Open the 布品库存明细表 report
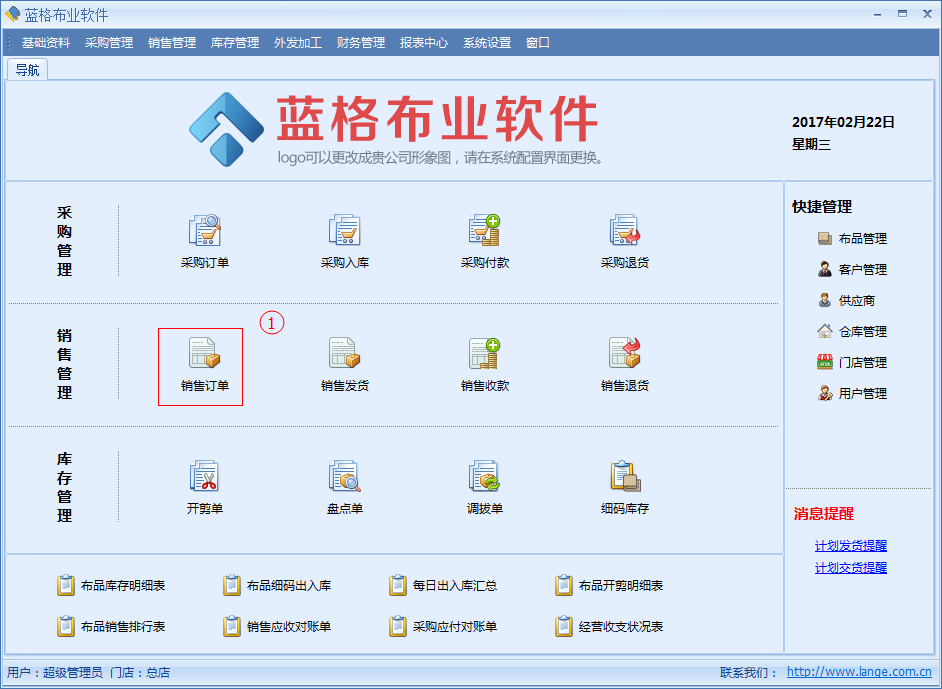942x689 pixels. pyautogui.click(x=122, y=586)
